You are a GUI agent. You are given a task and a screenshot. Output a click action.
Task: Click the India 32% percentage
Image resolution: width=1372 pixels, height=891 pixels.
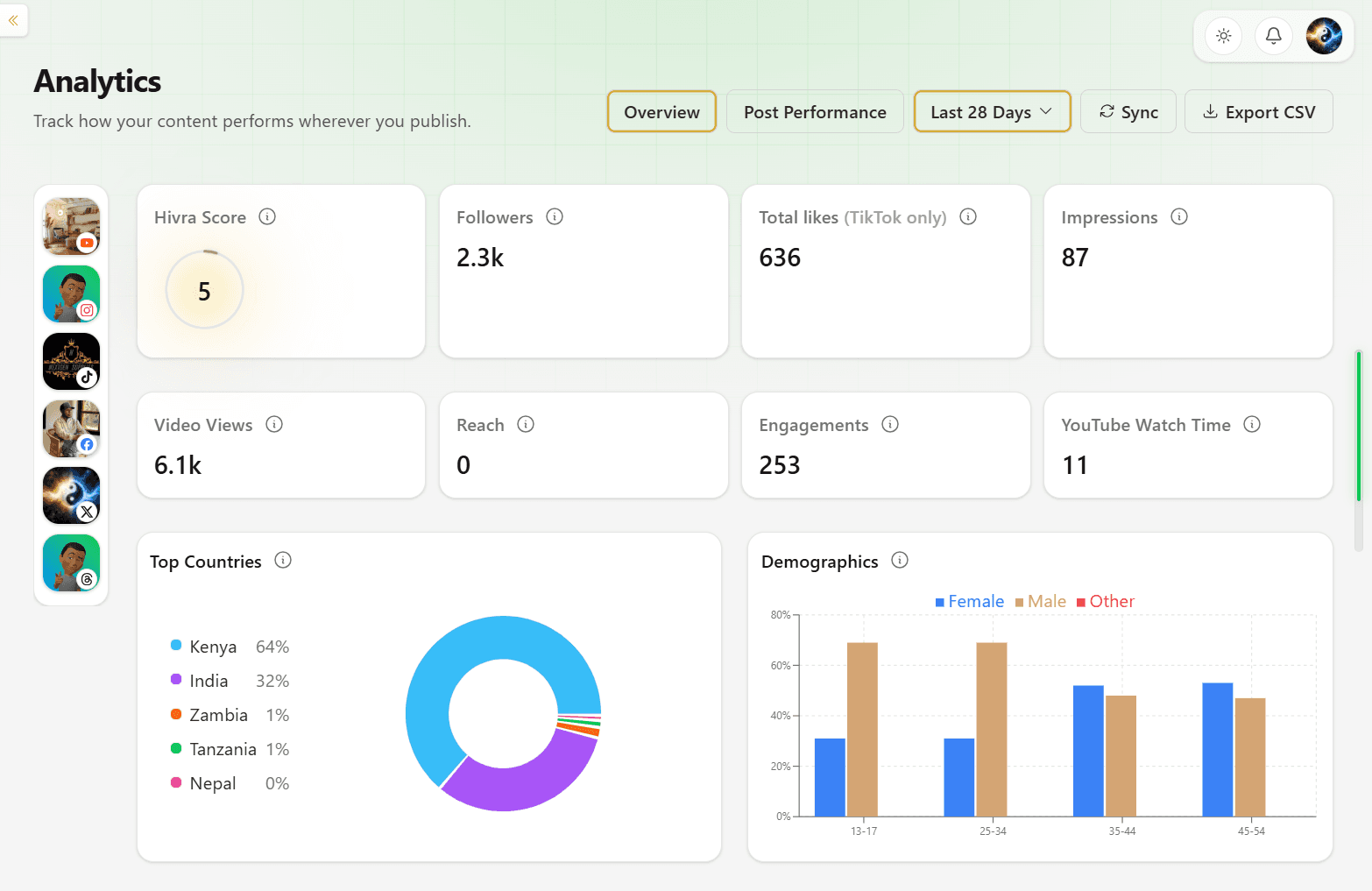272,681
